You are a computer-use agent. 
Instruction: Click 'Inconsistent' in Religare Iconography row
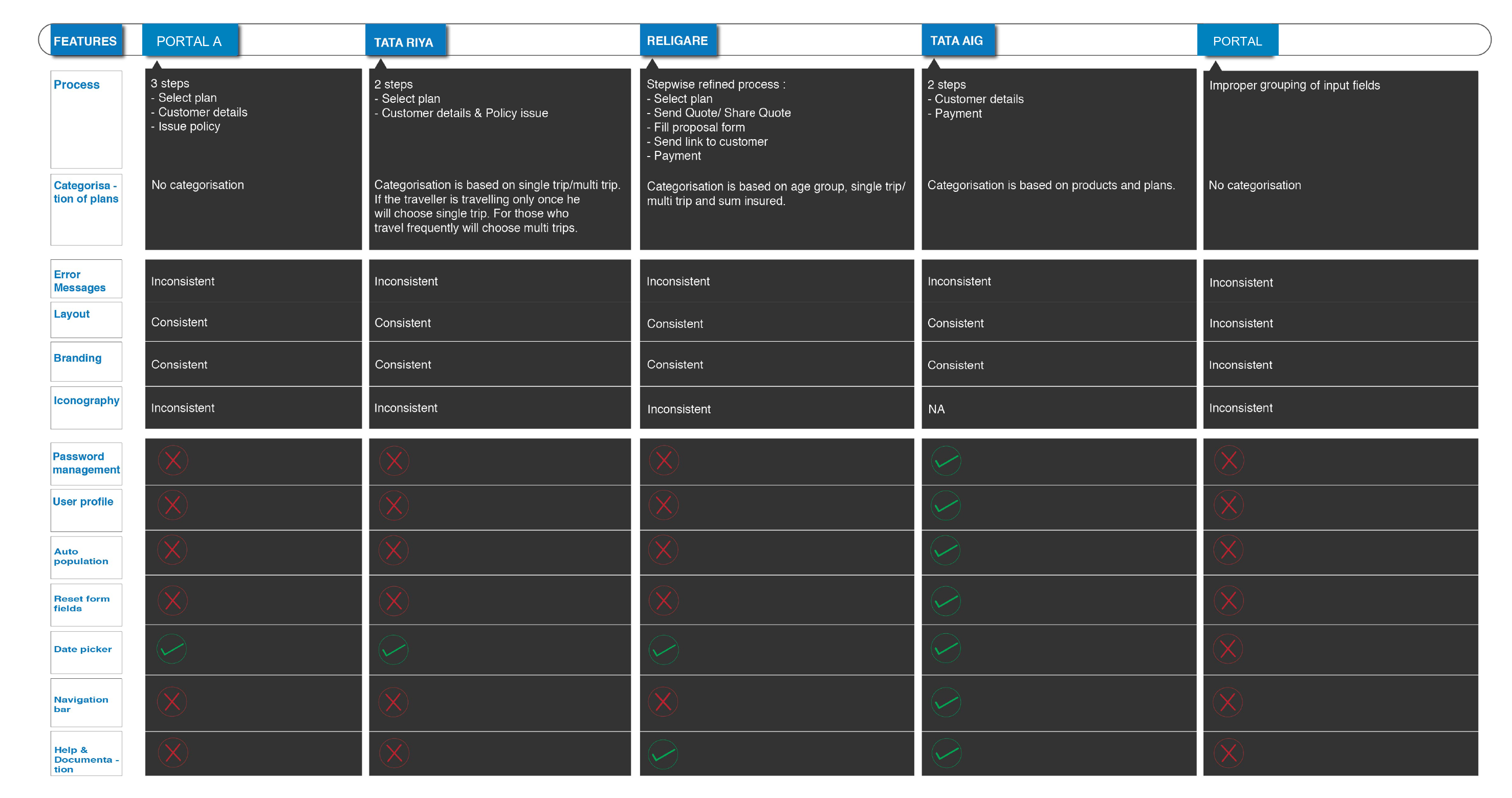(678, 409)
